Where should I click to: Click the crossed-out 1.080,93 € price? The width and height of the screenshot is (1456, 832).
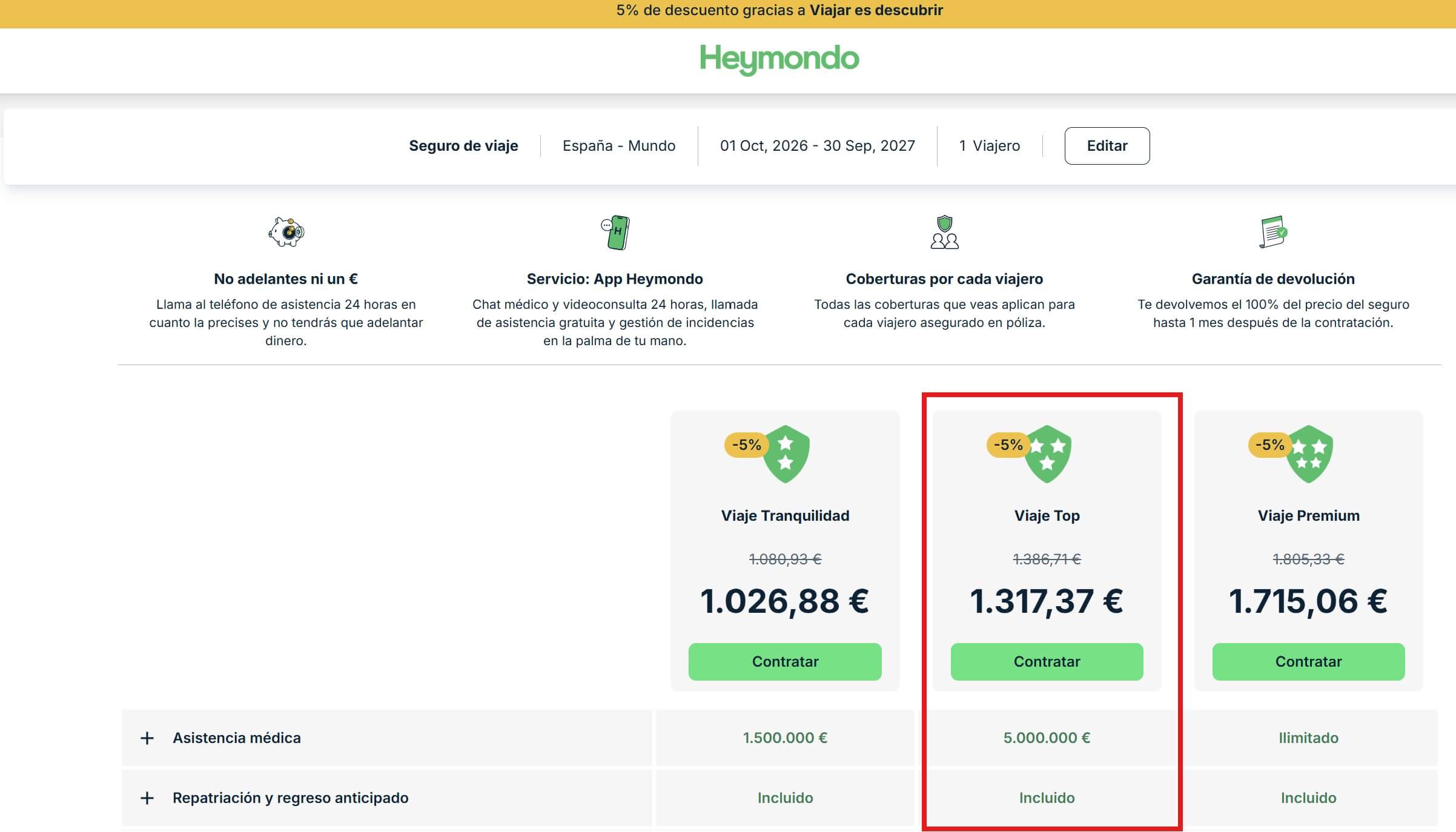point(786,560)
